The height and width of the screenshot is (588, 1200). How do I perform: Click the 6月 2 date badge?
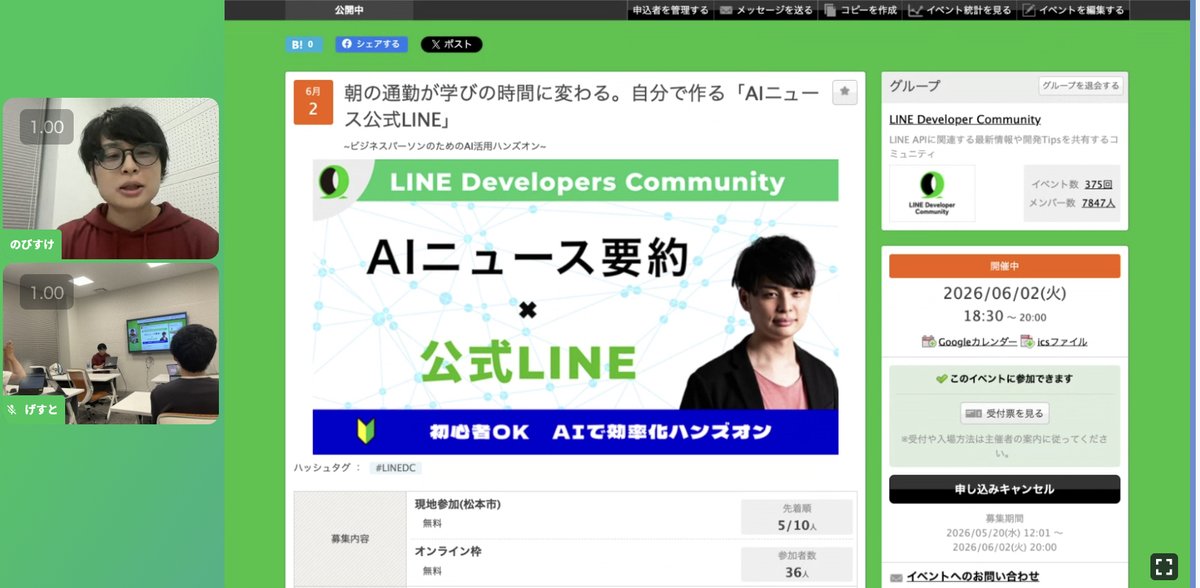pyautogui.click(x=313, y=101)
